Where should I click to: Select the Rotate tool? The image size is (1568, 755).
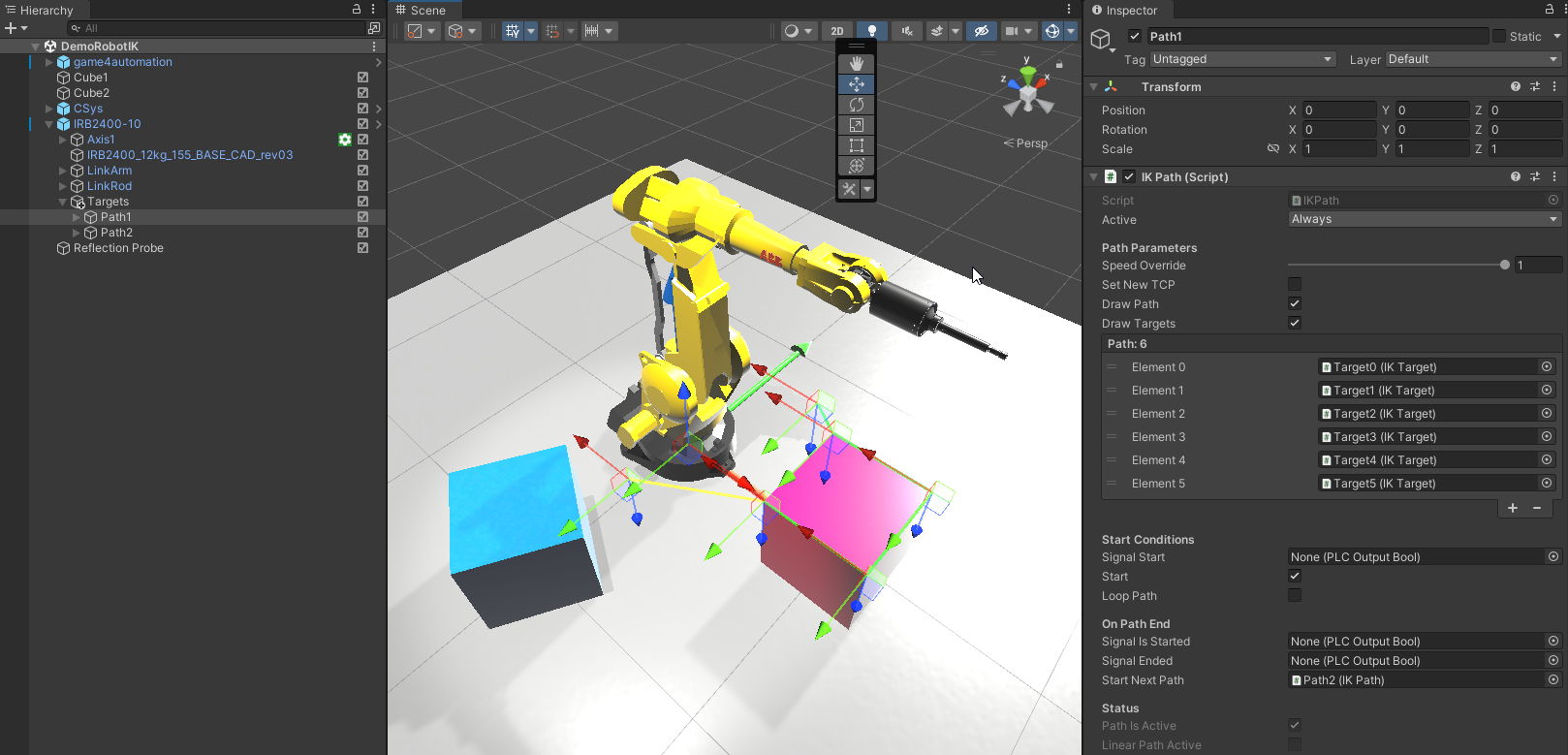coord(856,105)
